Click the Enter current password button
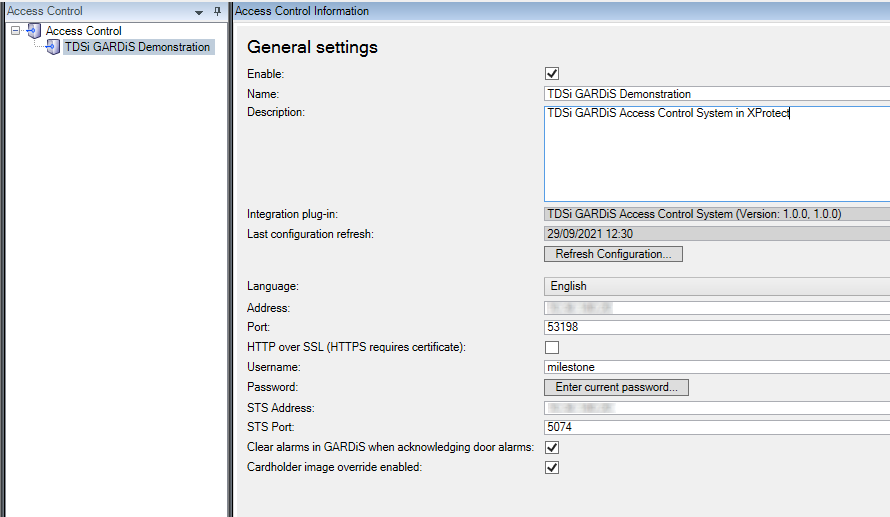This screenshot has width=890, height=517. [x=616, y=387]
